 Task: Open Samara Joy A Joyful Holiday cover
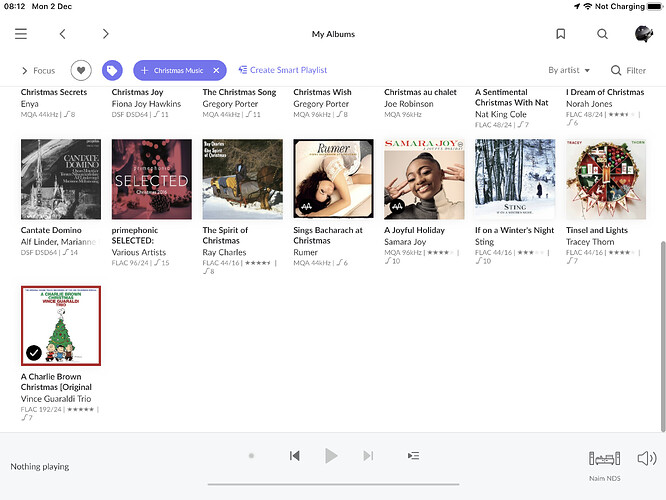click(424, 179)
